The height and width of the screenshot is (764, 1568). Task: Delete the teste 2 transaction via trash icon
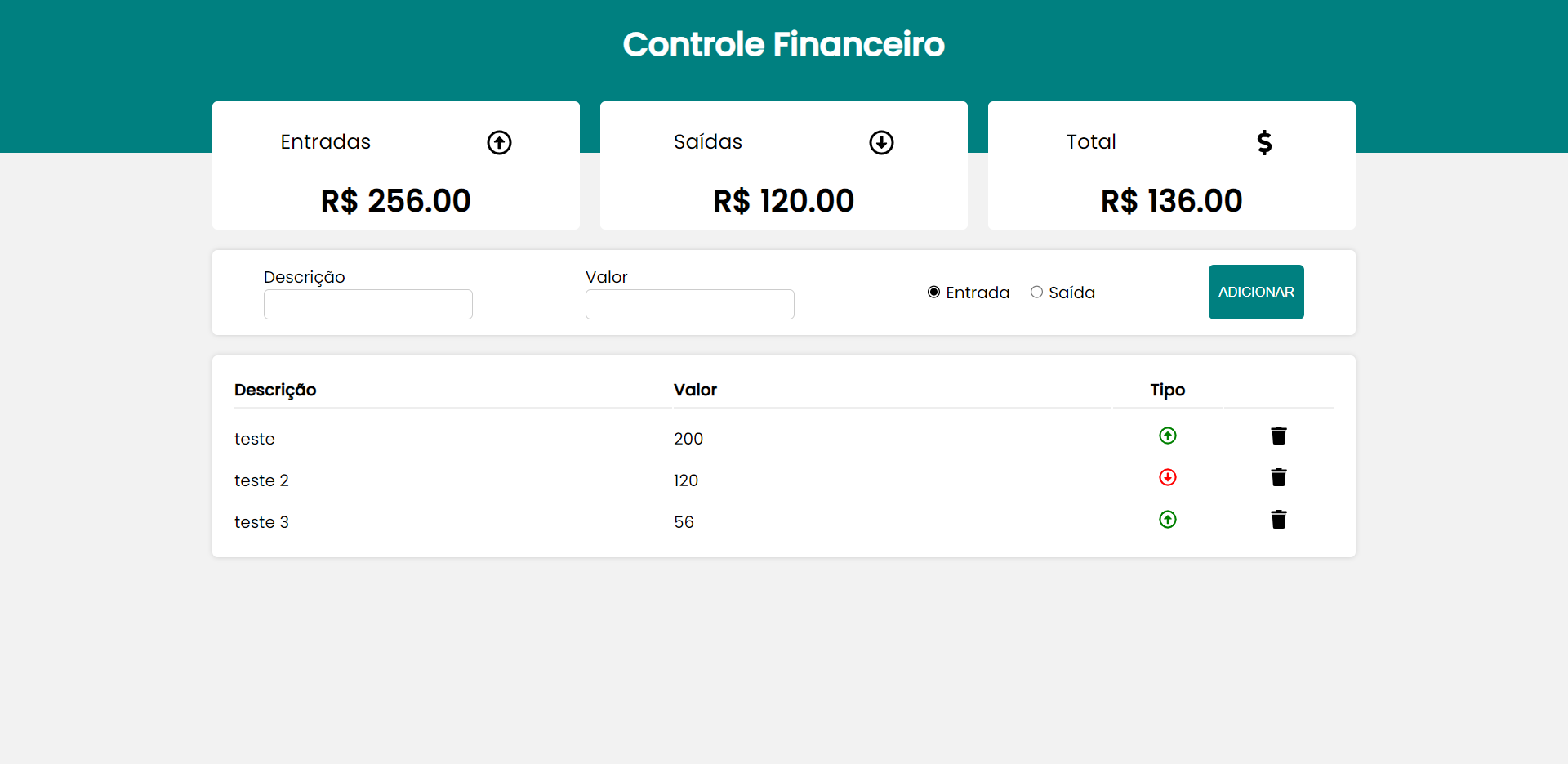point(1278,477)
